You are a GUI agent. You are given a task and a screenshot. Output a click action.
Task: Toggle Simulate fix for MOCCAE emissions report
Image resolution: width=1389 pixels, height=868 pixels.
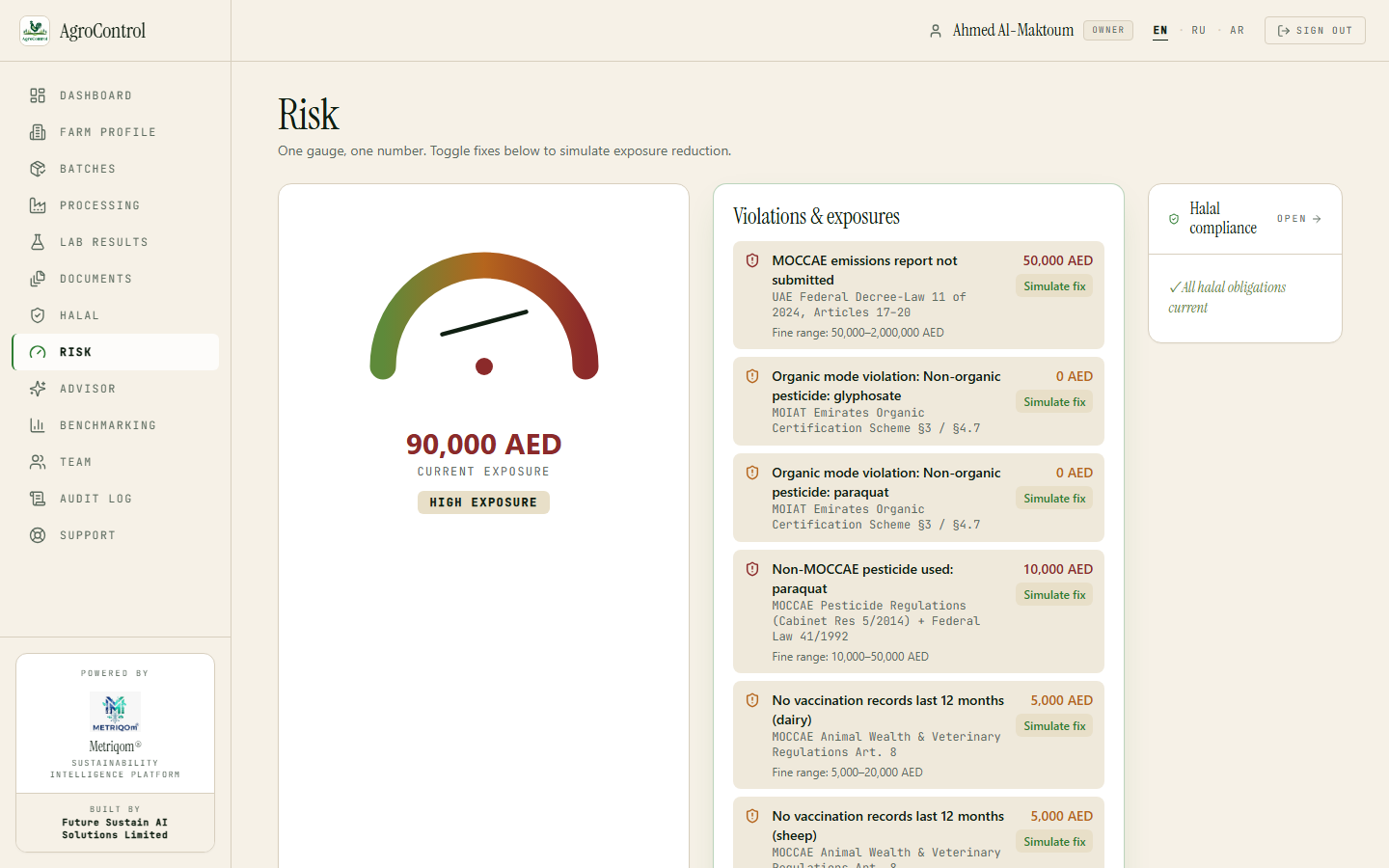tap(1054, 286)
